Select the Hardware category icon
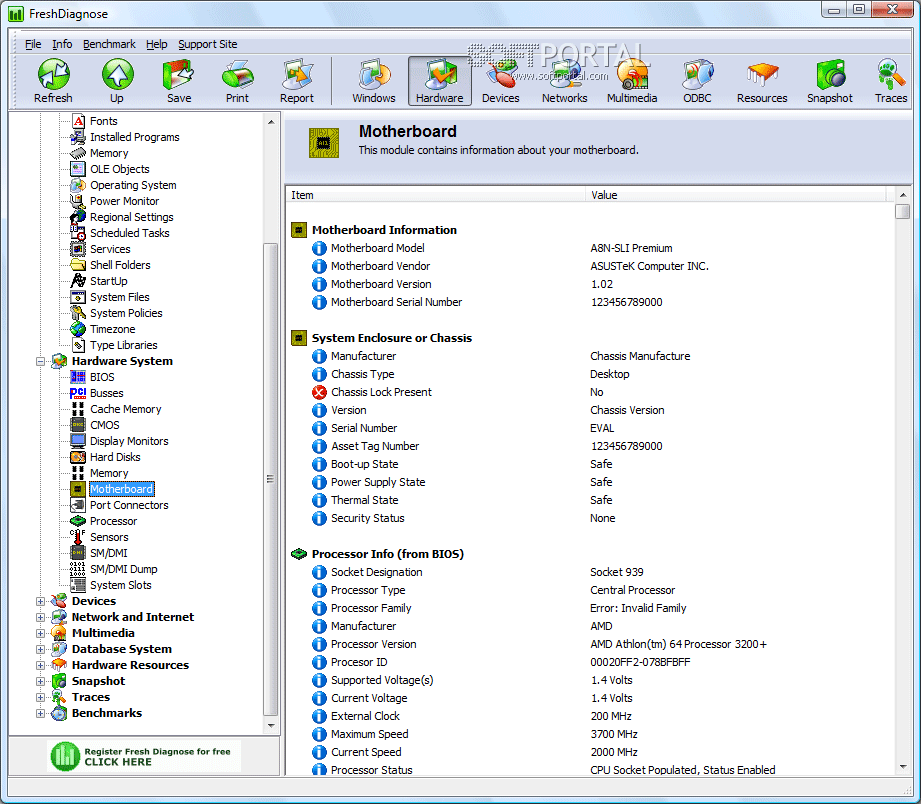Image resolution: width=921 pixels, height=804 pixels. [x=439, y=81]
